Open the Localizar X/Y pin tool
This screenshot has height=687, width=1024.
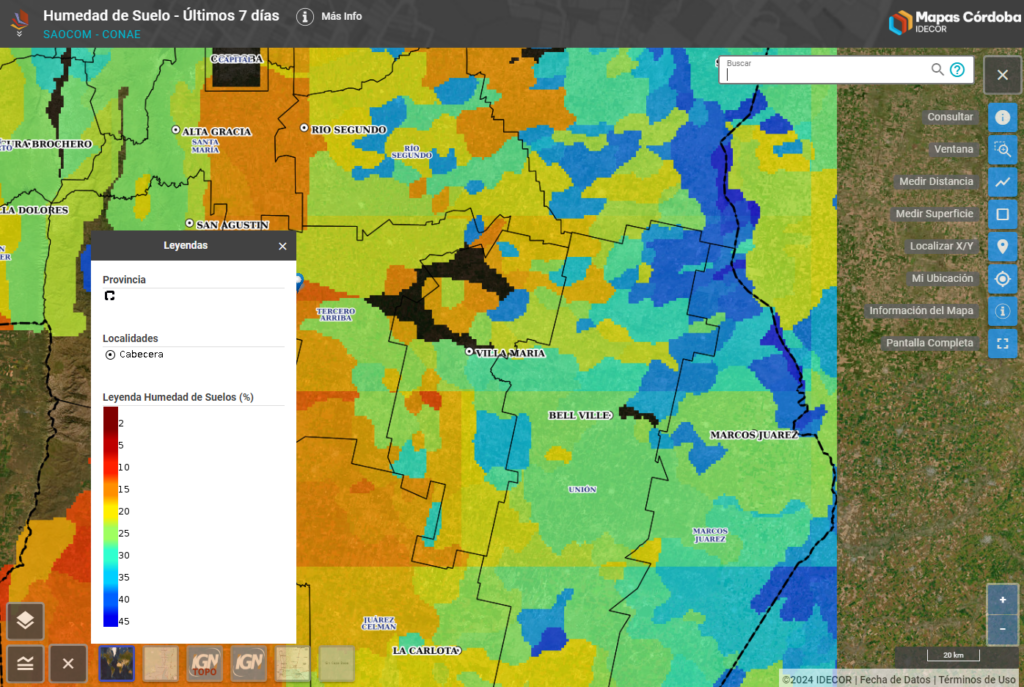pos(1002,246)
